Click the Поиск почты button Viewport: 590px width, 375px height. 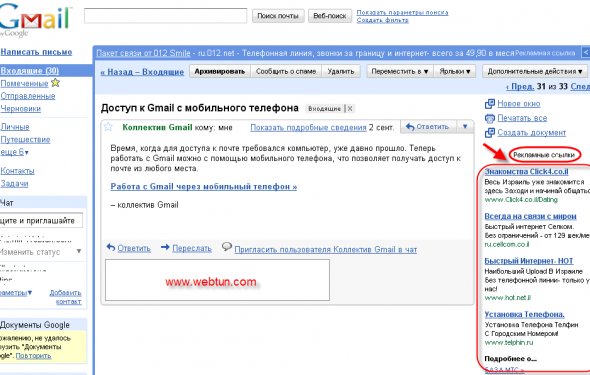(x=278, y=16)
